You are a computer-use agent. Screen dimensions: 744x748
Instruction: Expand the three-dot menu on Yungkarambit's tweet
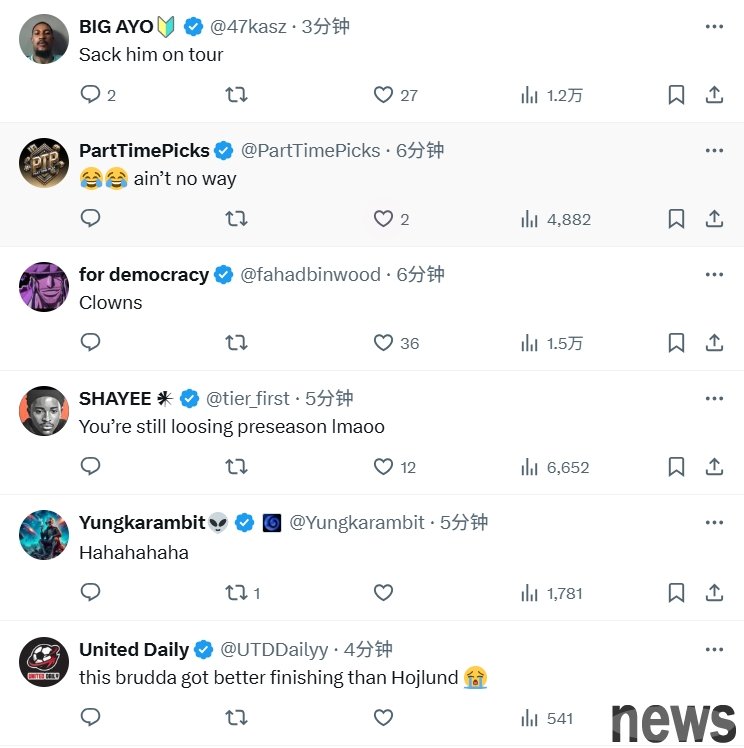click(714, 523)
